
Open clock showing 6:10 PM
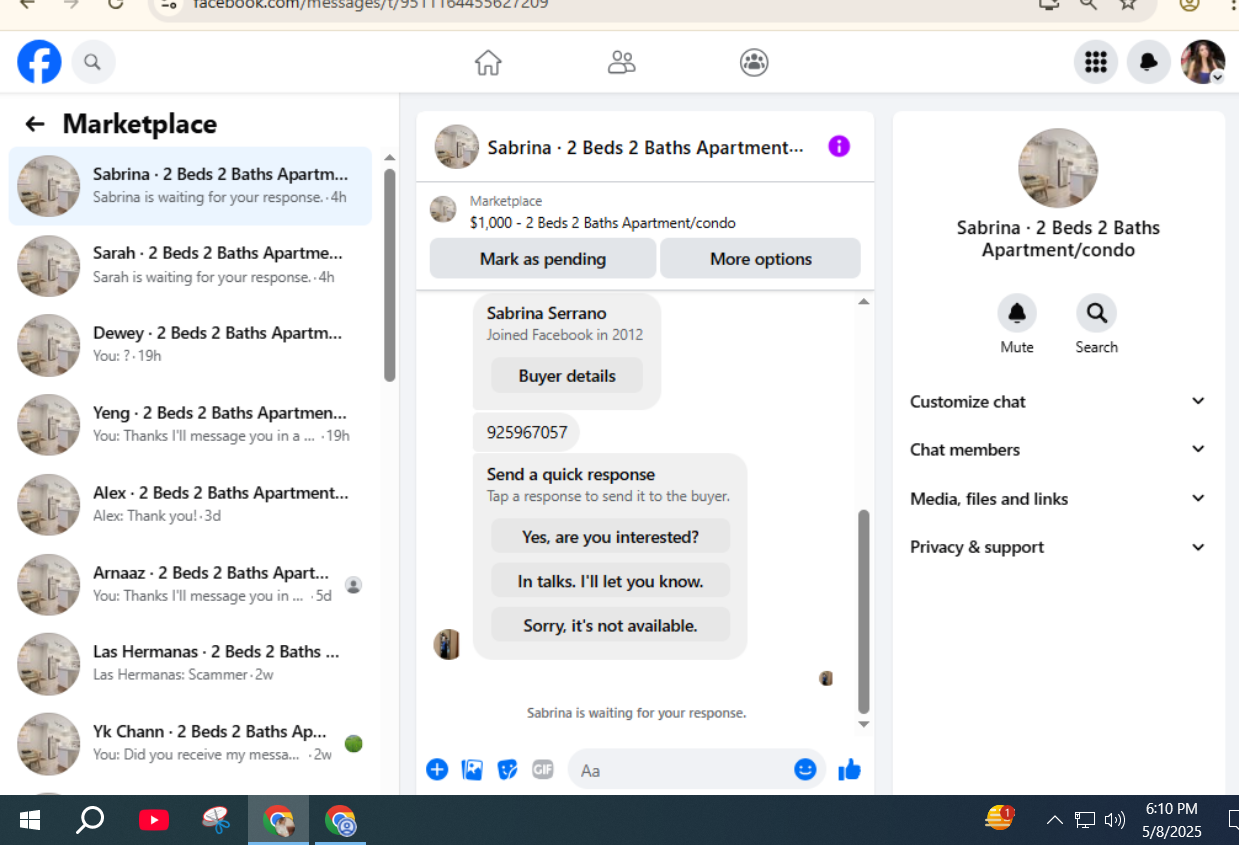[x=1172, y=820]
